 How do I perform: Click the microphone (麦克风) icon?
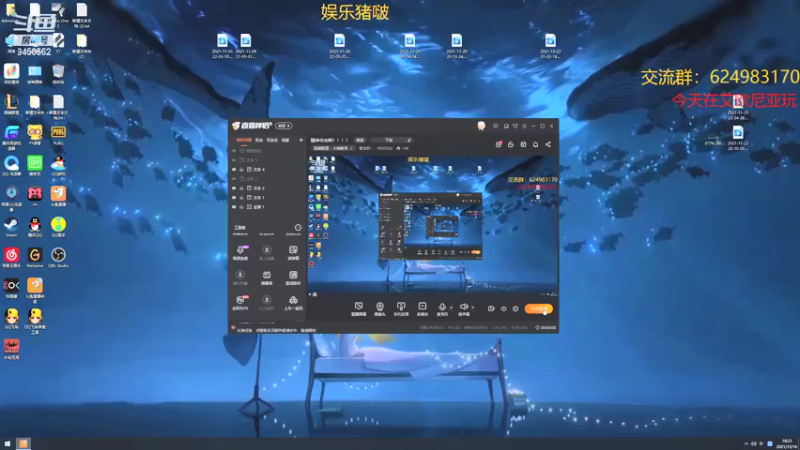point(442,307)
